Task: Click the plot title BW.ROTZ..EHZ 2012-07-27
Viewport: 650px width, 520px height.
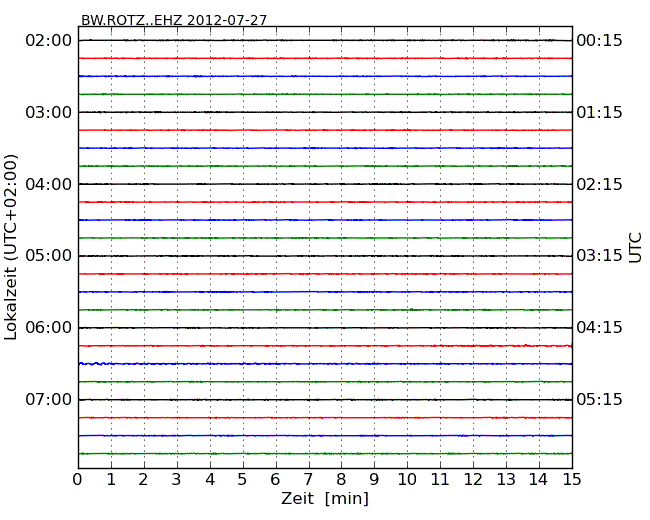Action: click(x=174, y=20)
